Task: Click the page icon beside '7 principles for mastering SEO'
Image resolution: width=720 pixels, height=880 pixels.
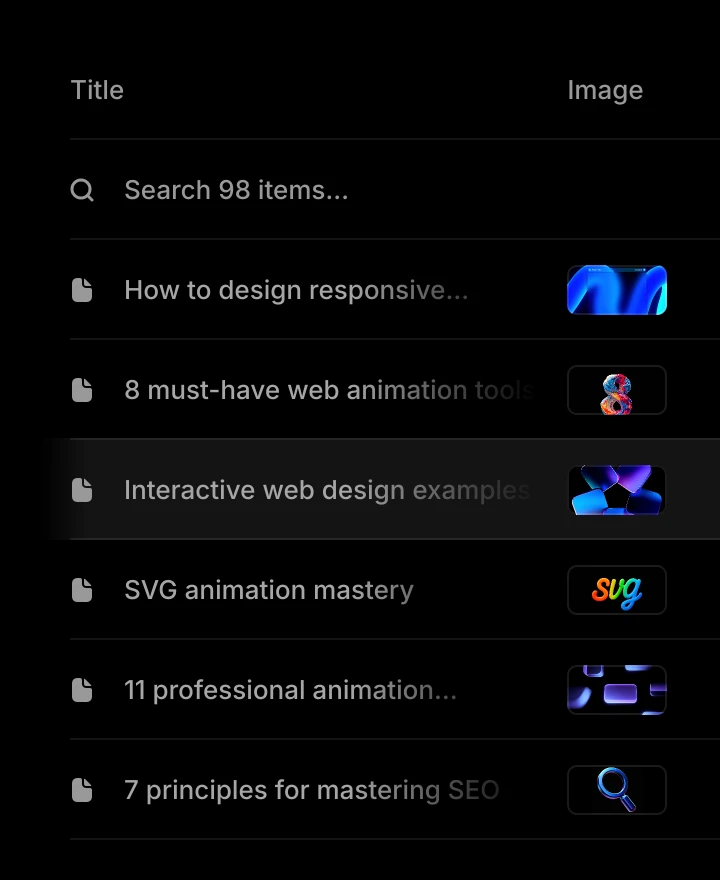Action: (82, 790)
